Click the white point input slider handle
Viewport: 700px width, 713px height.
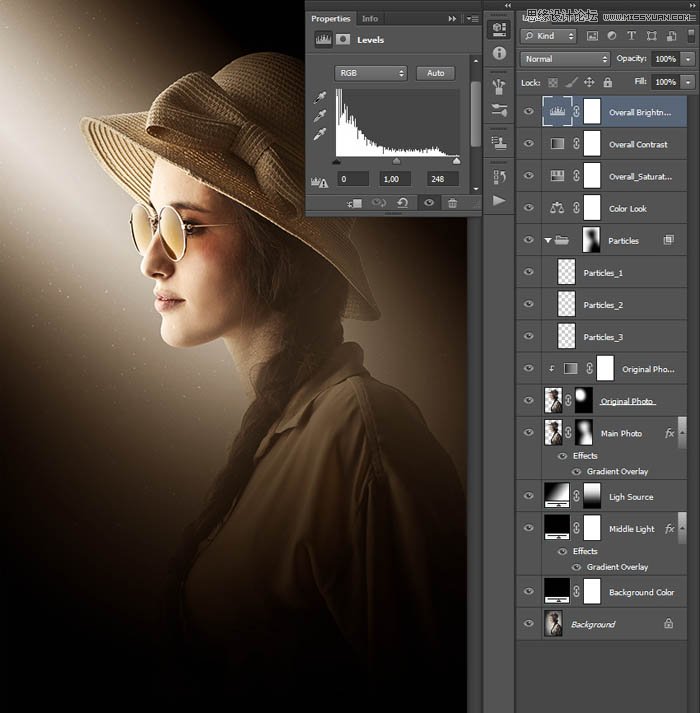[x=457, y=160]
